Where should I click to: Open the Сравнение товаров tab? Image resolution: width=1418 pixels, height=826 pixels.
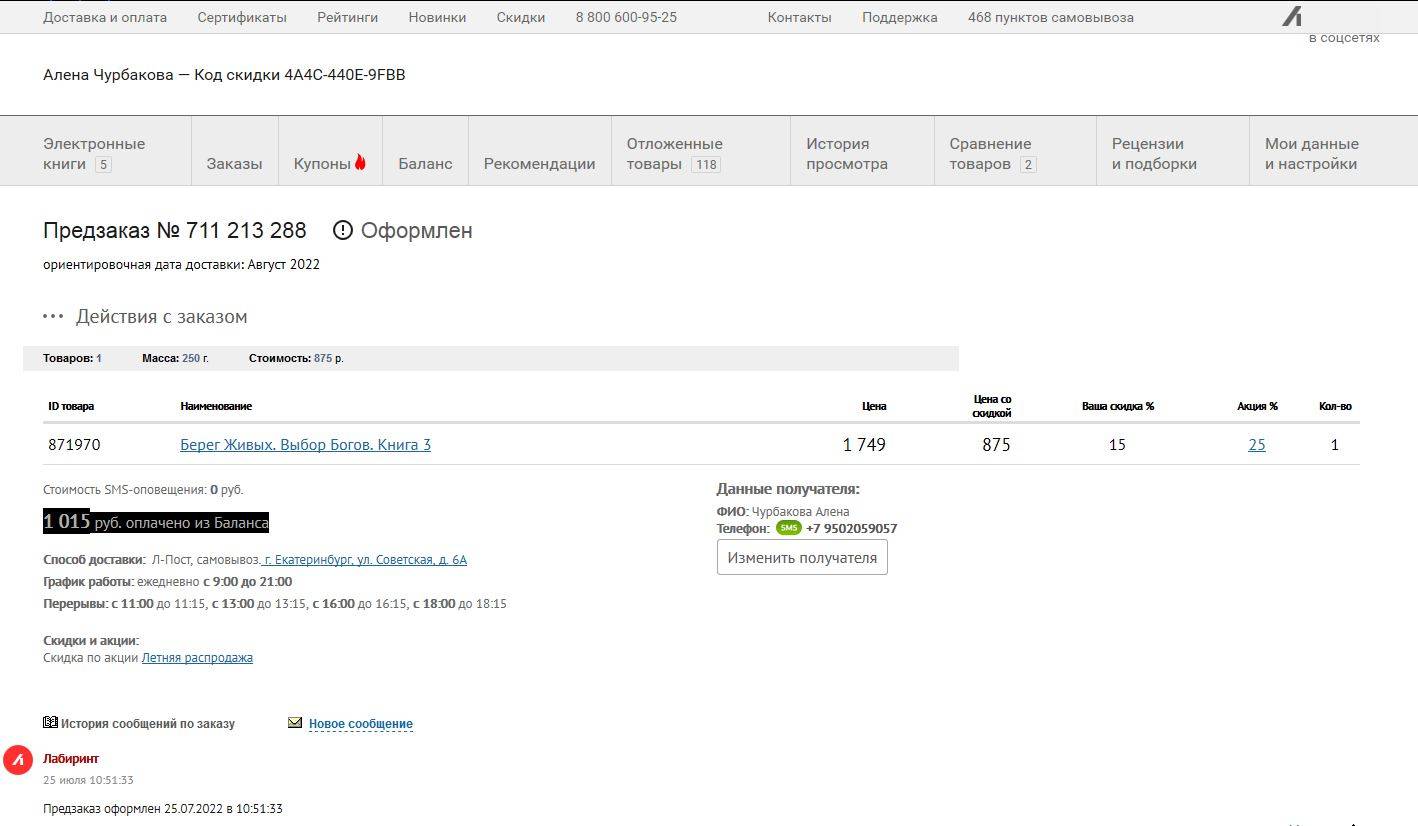pyautogui.click(x=991, y=153)
